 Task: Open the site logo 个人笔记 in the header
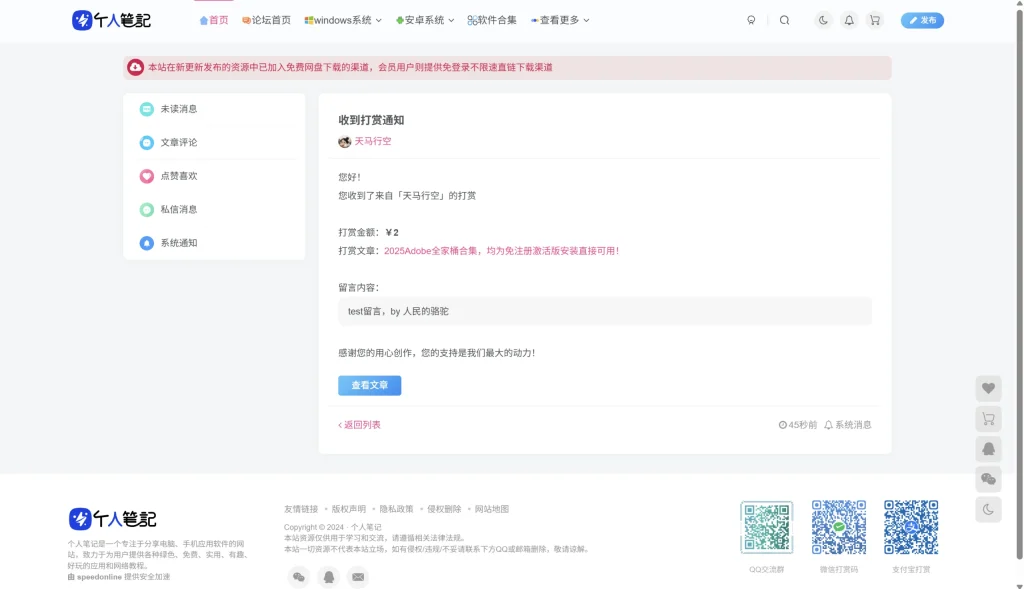click(110, 19)
